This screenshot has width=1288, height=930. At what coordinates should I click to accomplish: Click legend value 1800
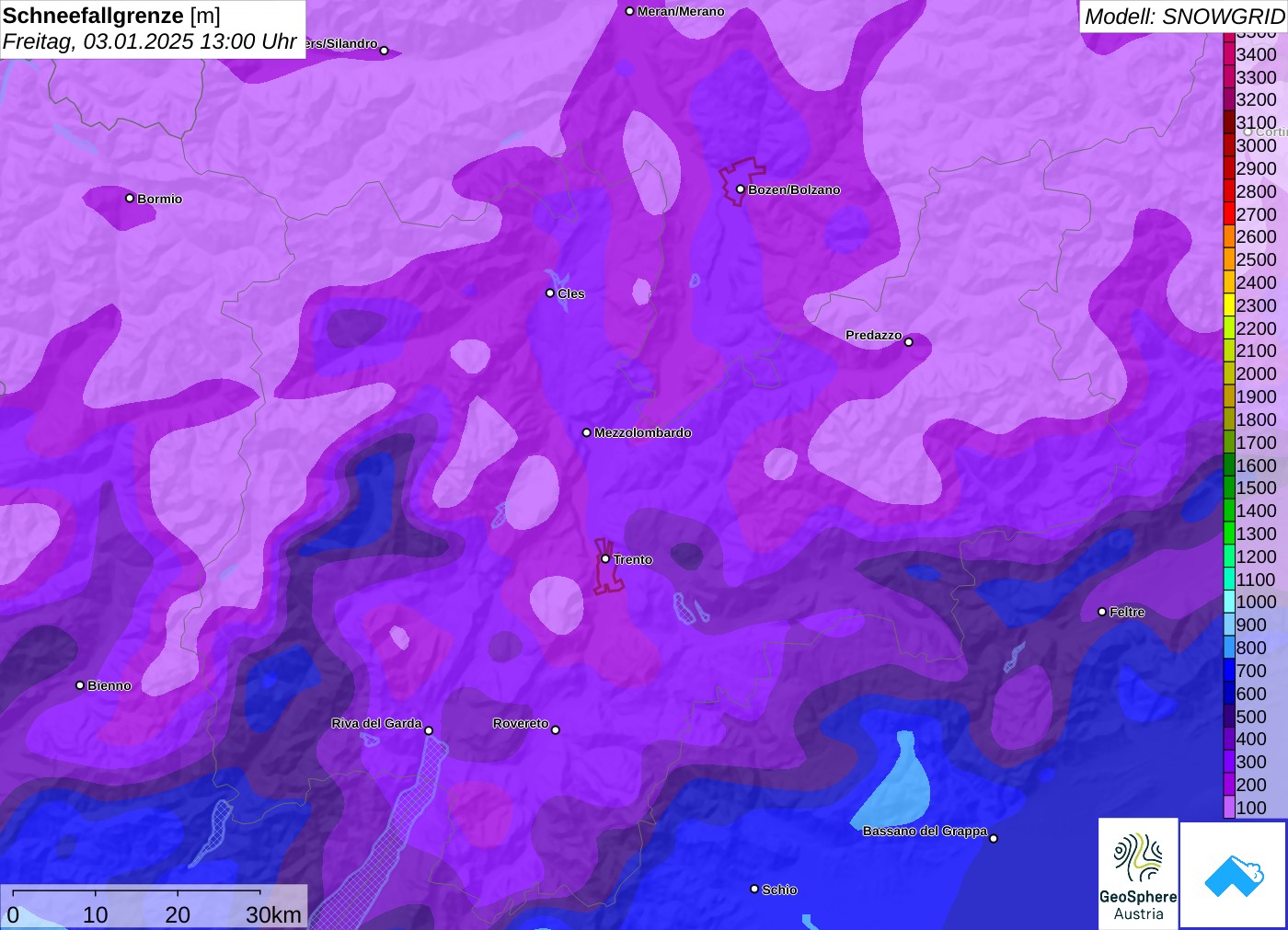pos(1256,419)
